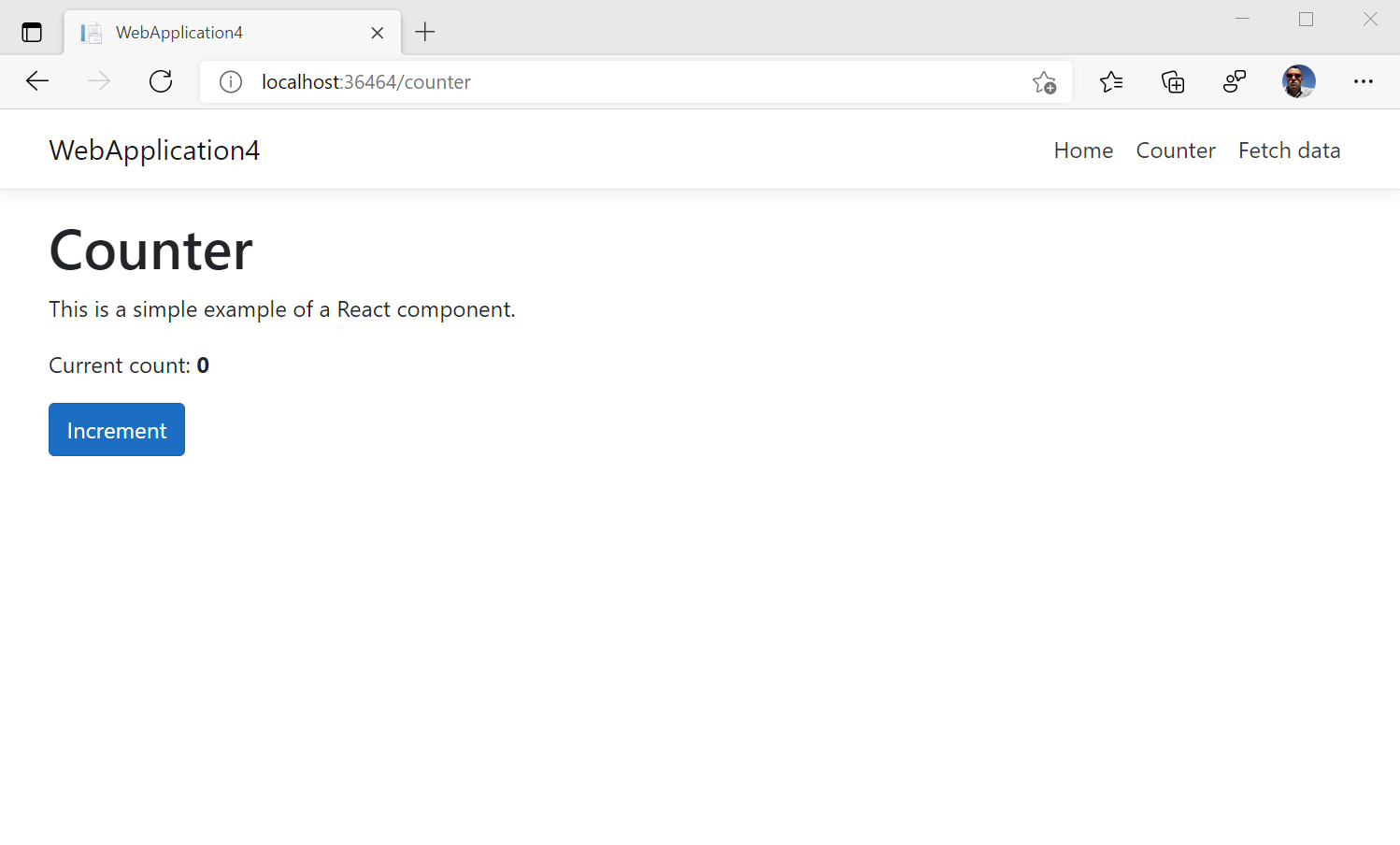Reload the counter page
This screenshot has height=845, width=1400.
coord(160,81)
